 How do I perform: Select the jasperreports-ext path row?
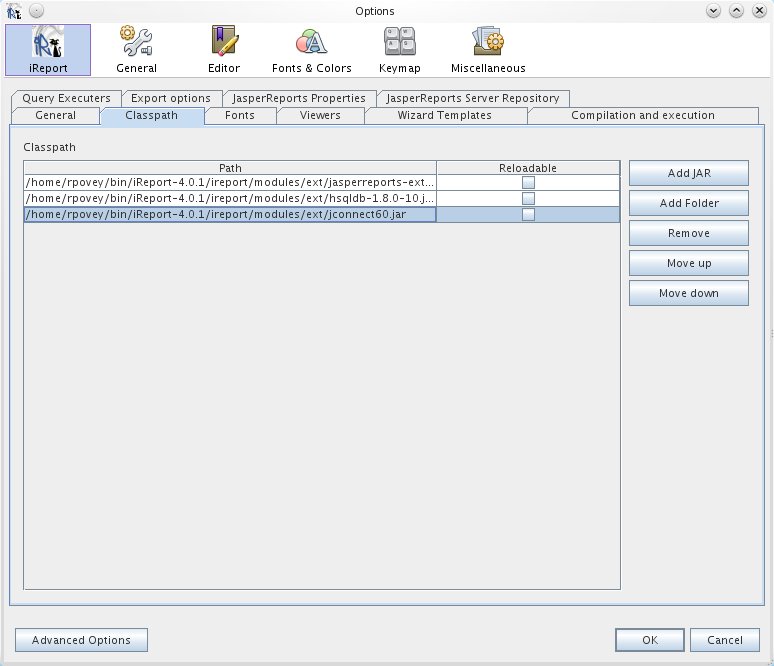pyautogui.click(x=230, y=183)
